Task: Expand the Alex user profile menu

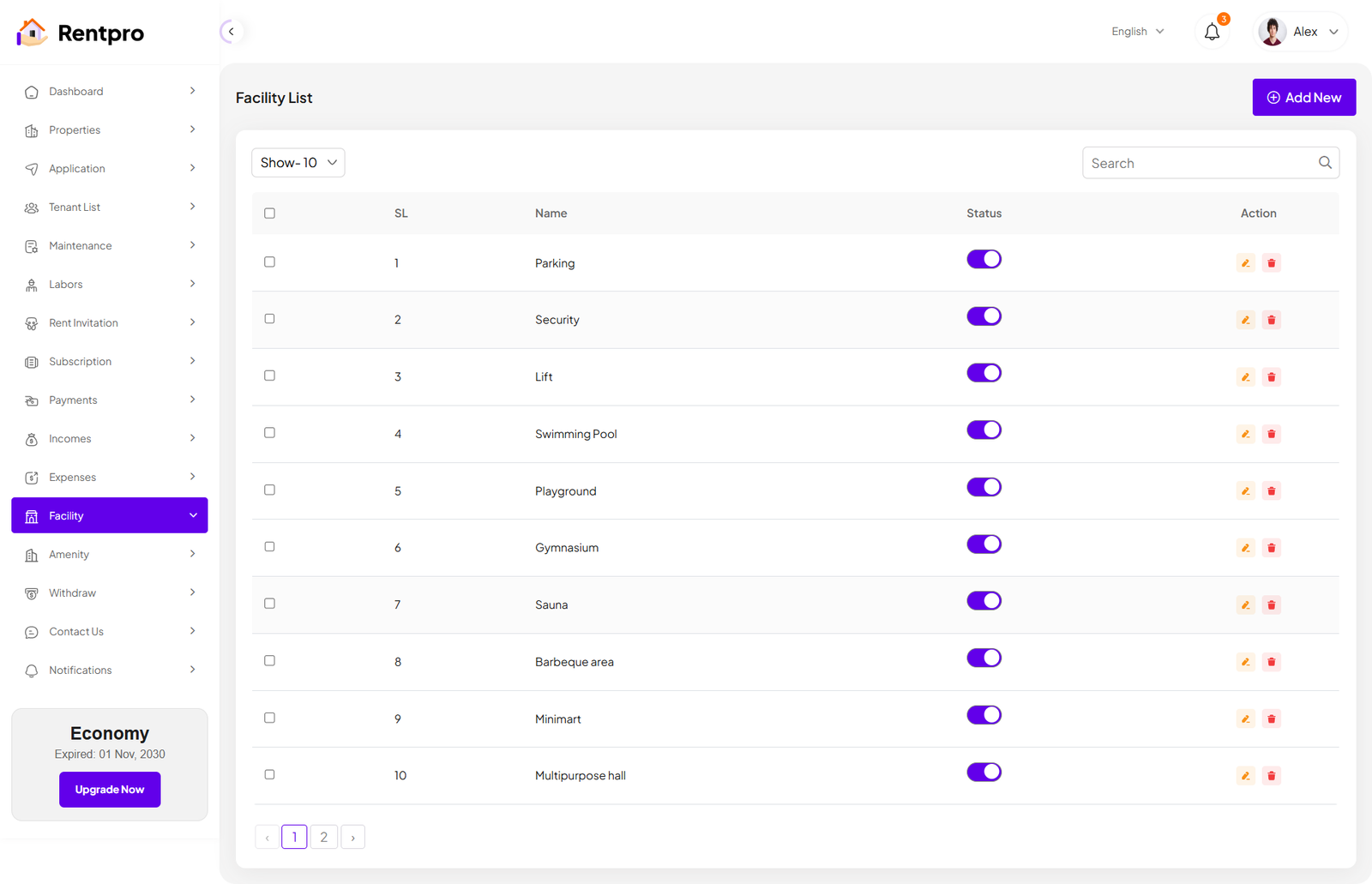Action: coord(1300,32)
